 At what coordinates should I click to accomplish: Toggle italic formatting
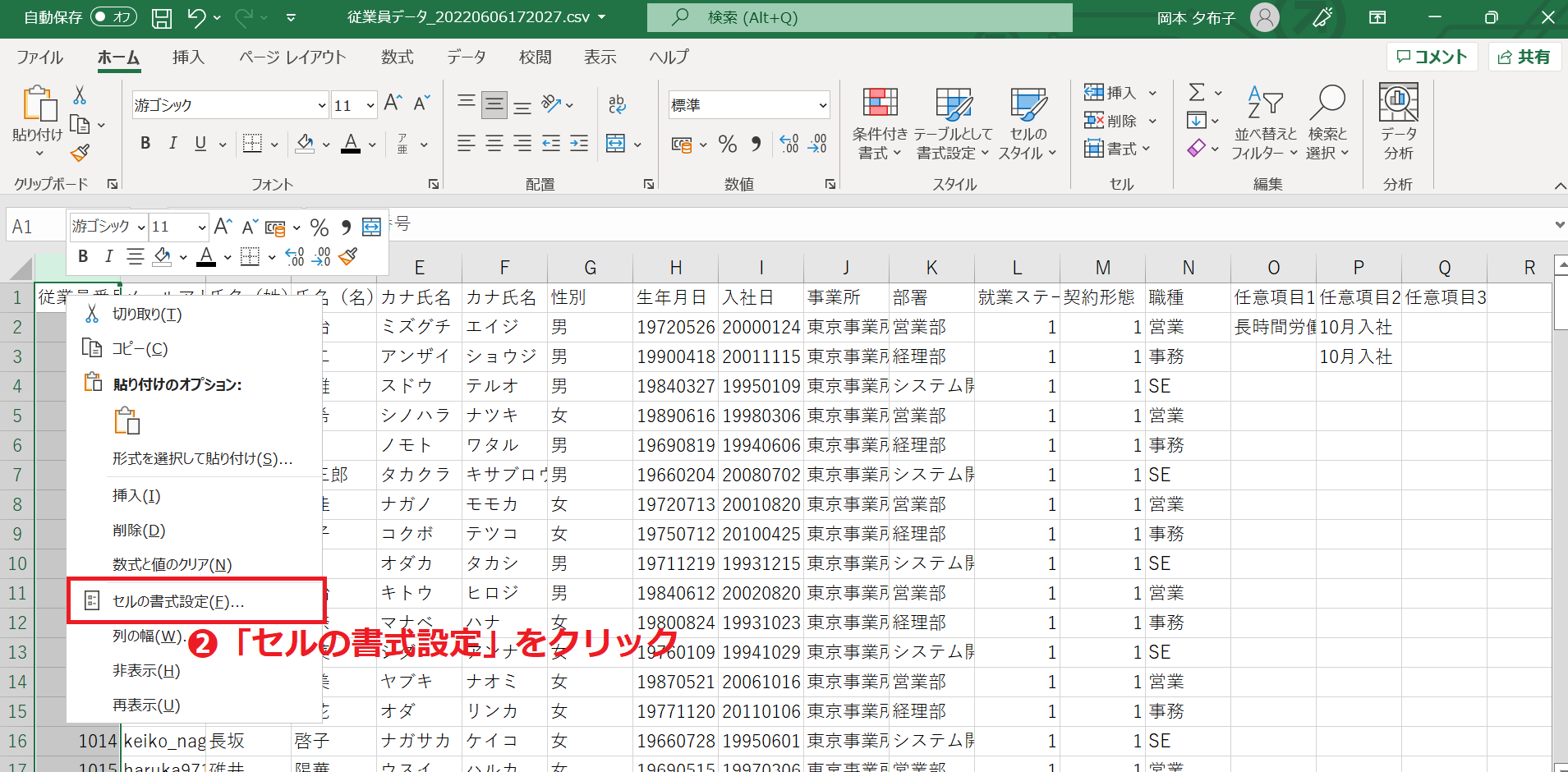pyautogui.click(x=172, y=143)
